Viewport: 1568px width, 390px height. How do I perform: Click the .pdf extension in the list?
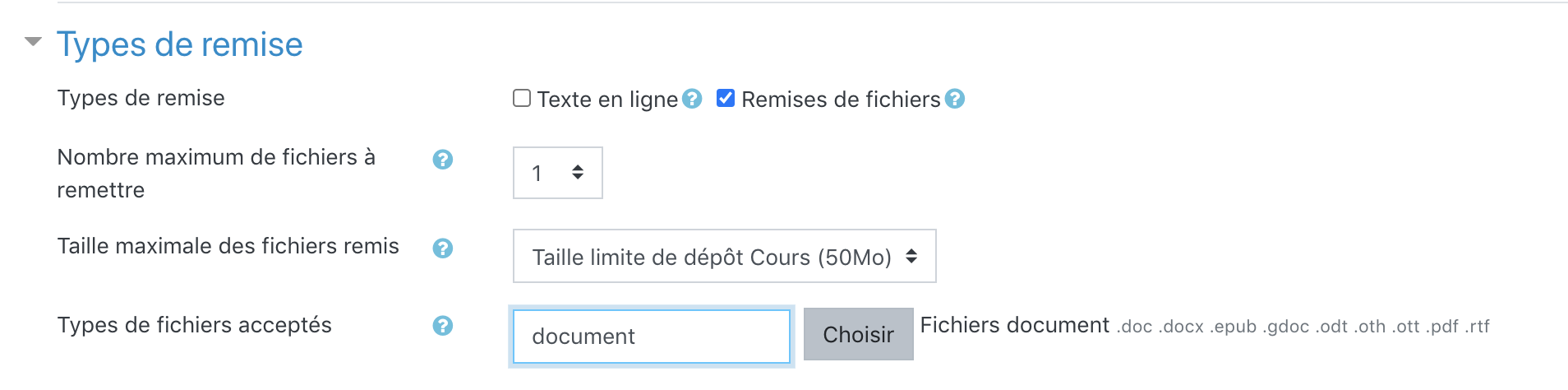(x=1442, y=327)
